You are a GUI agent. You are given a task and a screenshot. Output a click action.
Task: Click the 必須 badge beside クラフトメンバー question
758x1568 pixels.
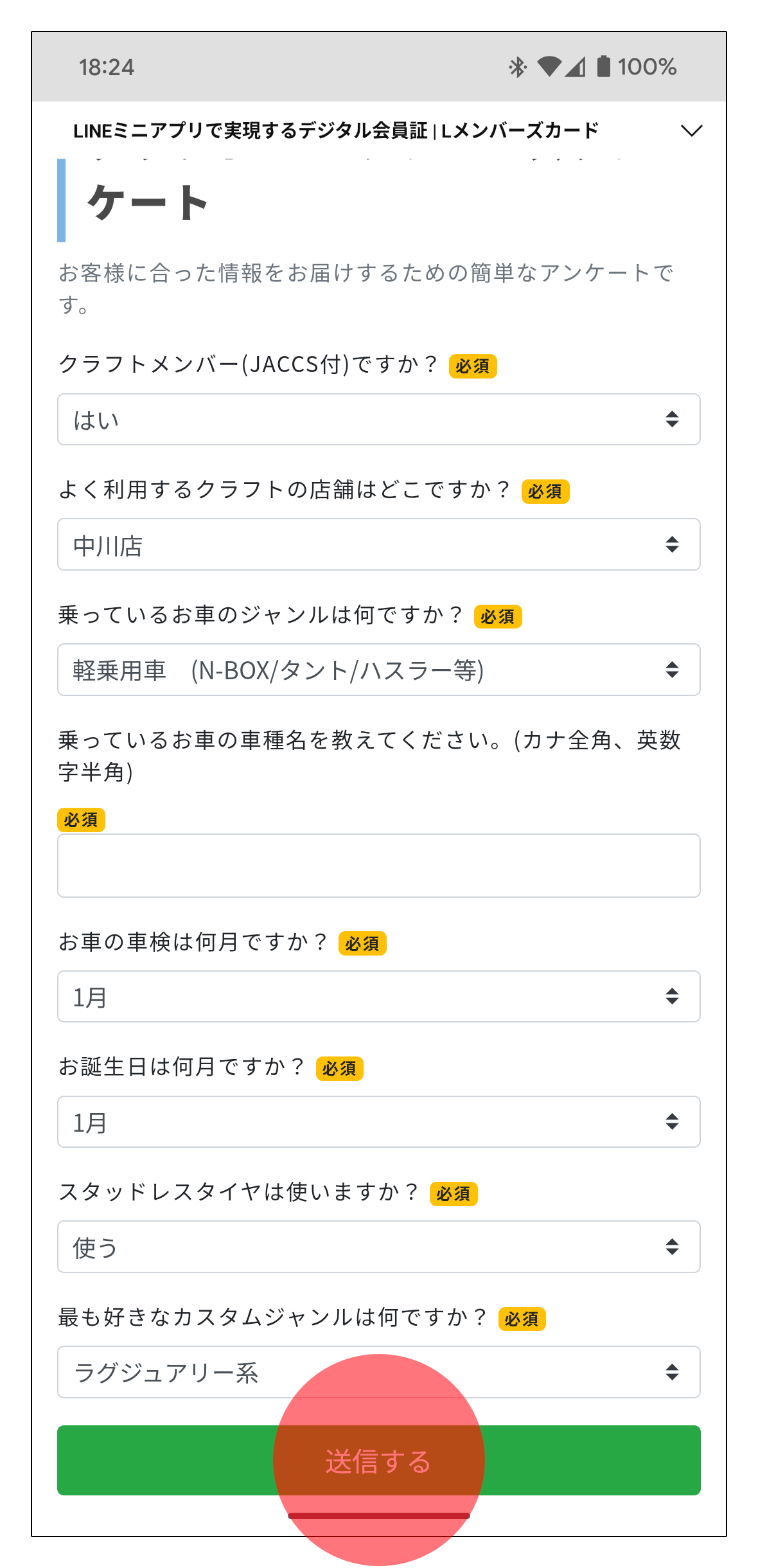click(x=472, y=366)
